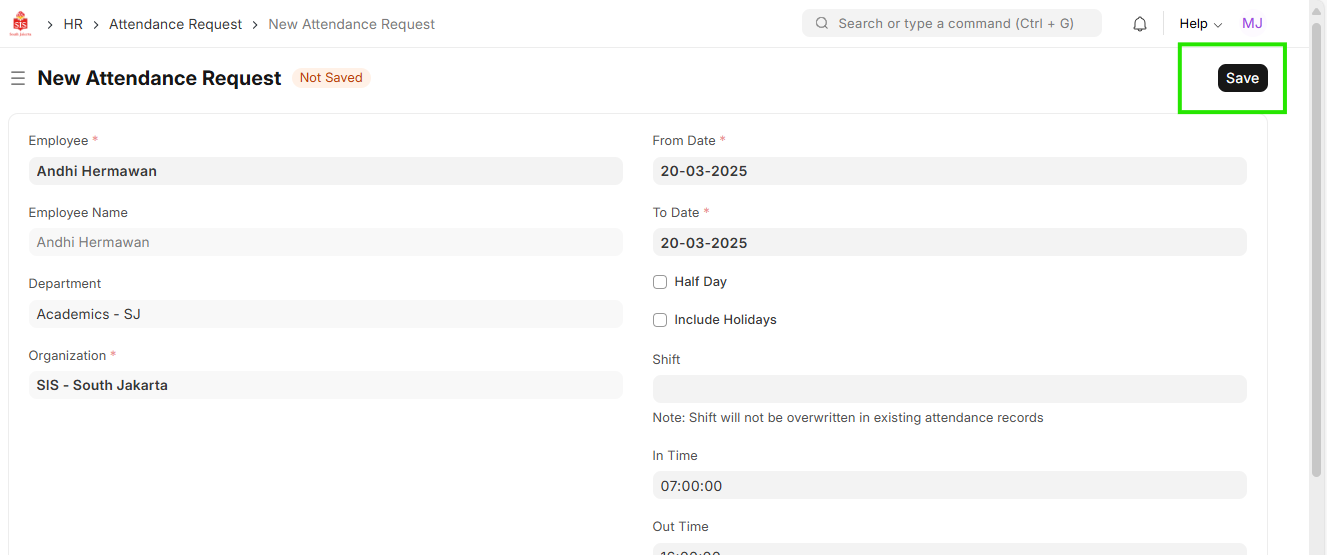Open the Employee link field dropdown
Image resolution: width=1327 pixels, height=555 pixels.
[325, 171]
